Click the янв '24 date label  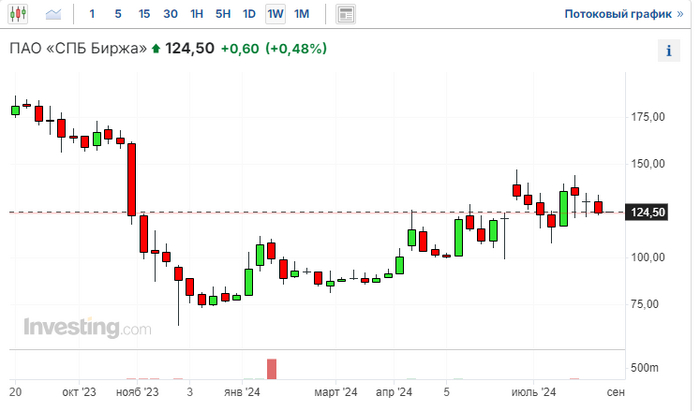[x=242, y=392]
